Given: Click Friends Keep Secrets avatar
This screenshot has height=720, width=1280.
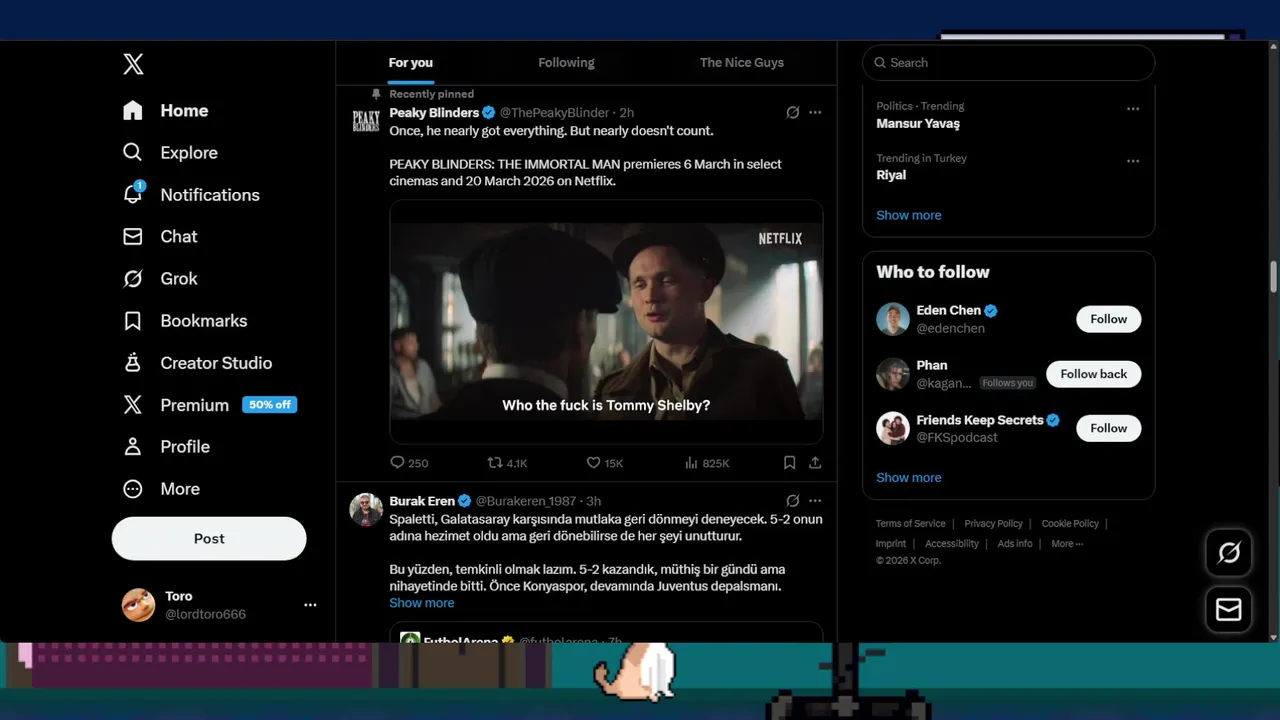Looking at the screenshot, I should 893,428.
